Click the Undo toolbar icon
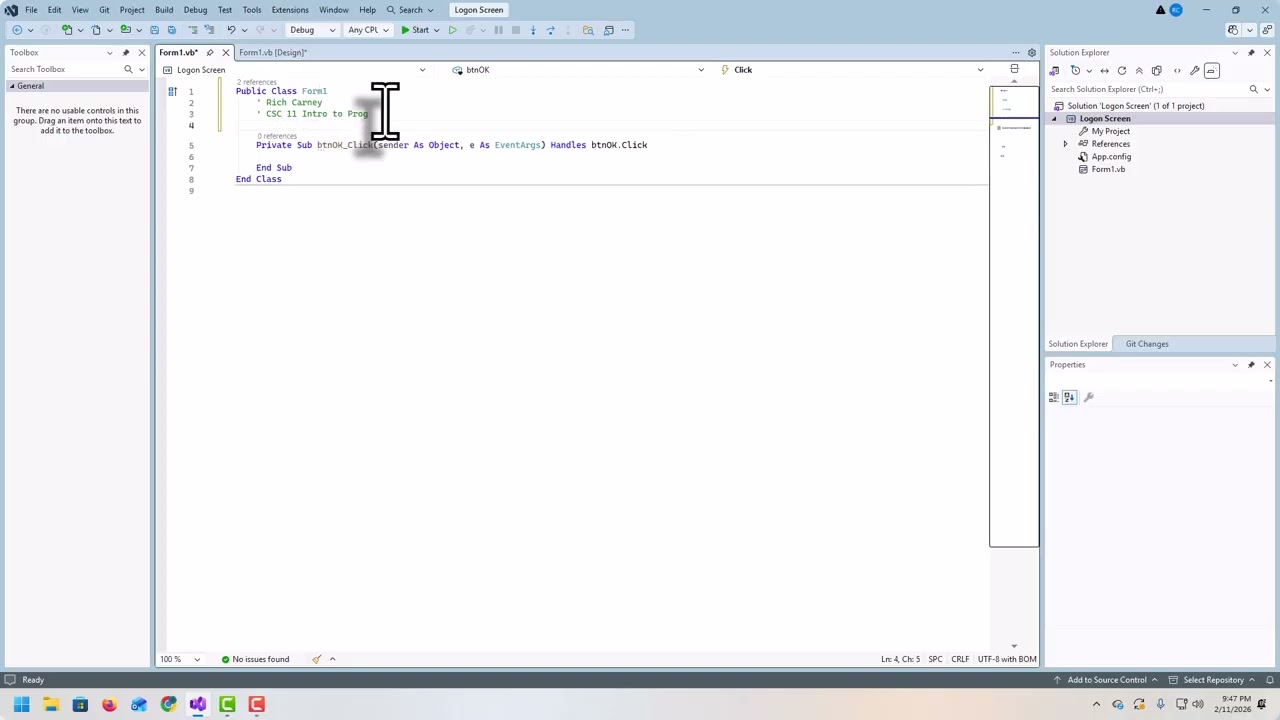The image size is (1280, 720). (231, 30)
